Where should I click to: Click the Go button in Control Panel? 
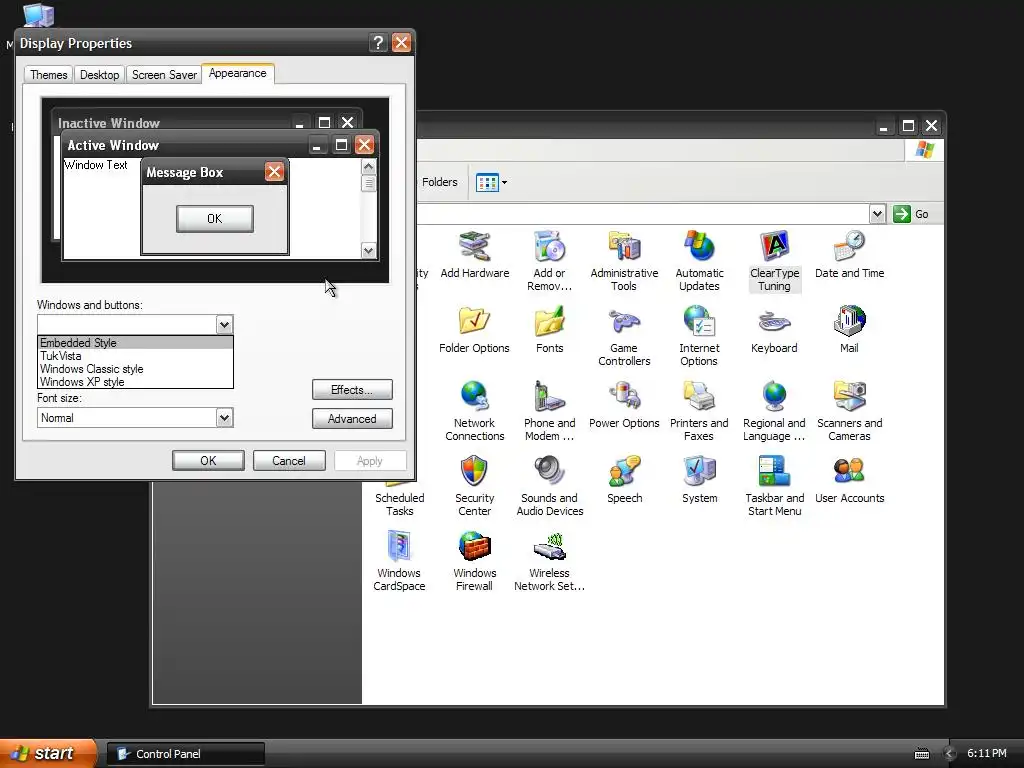coord(911,214)
